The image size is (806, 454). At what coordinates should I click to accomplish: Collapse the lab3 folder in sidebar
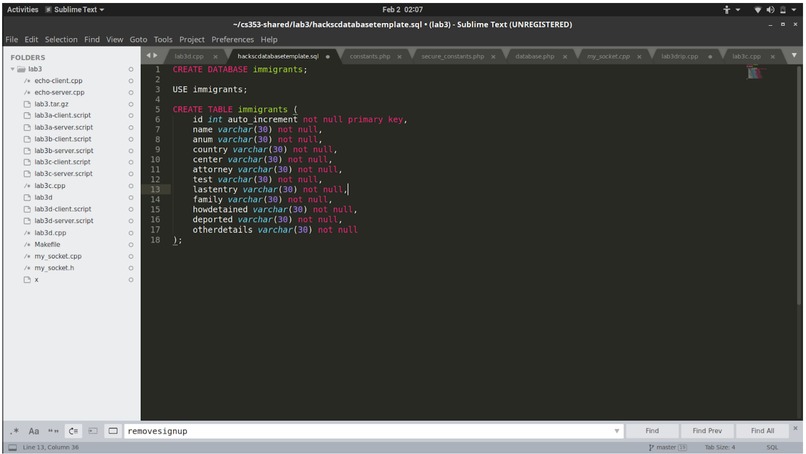[12, 69]
